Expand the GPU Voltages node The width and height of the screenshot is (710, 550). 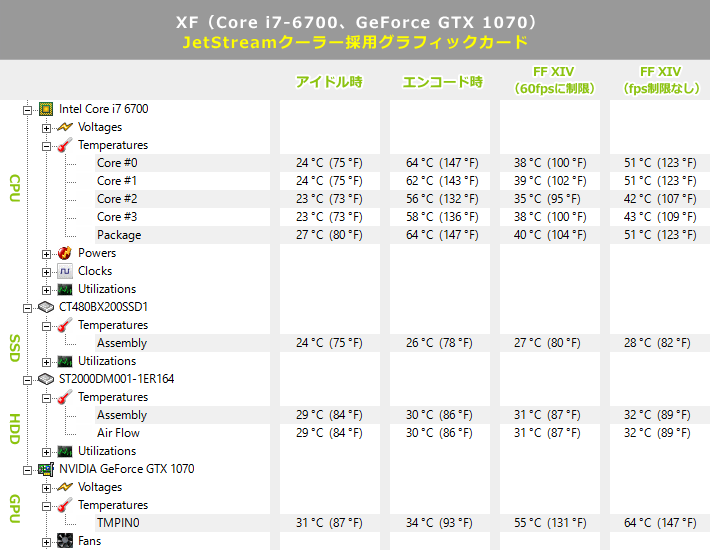point(46,488)
